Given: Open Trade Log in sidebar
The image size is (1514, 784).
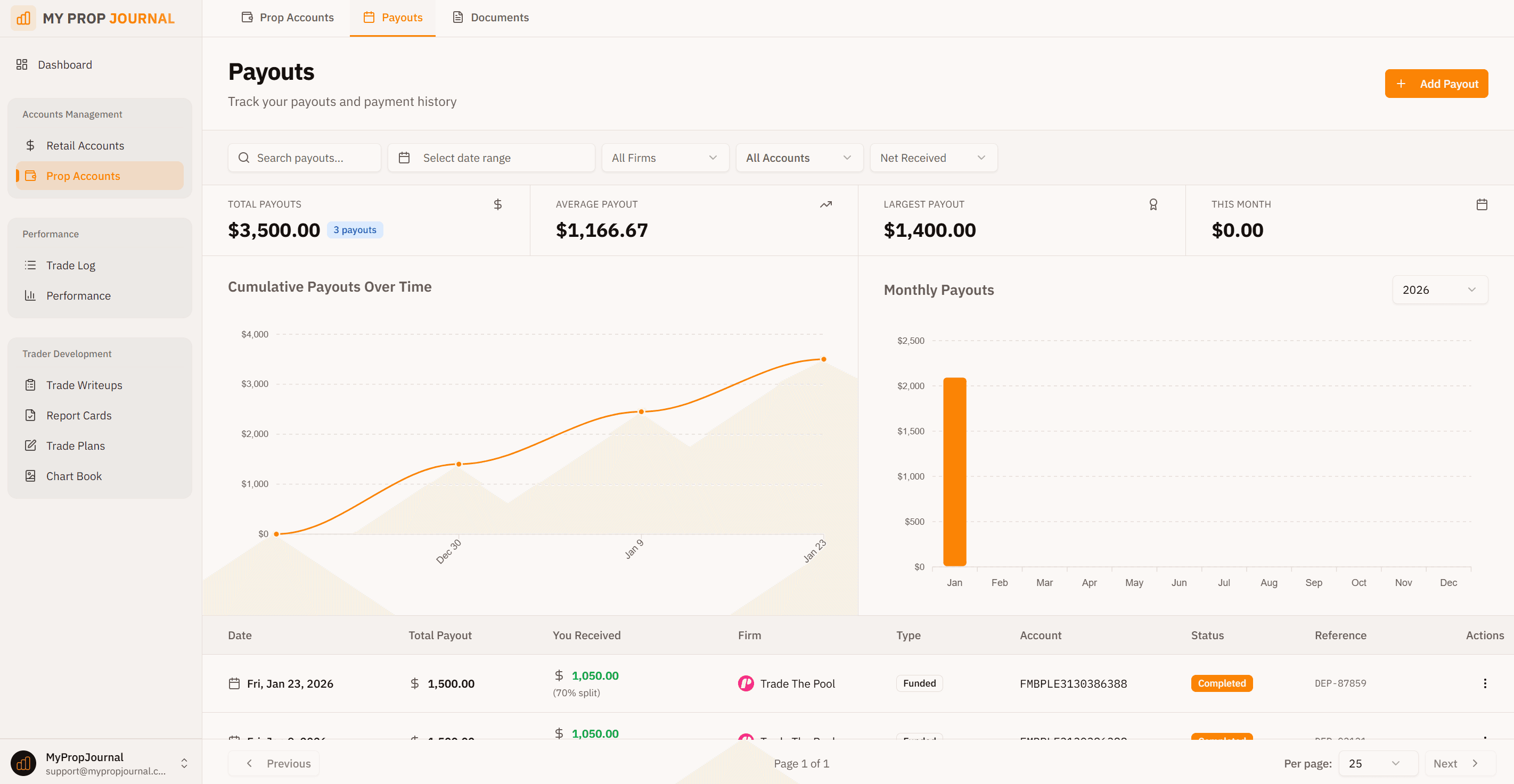Looking at the screenshot, I should 100,266.
